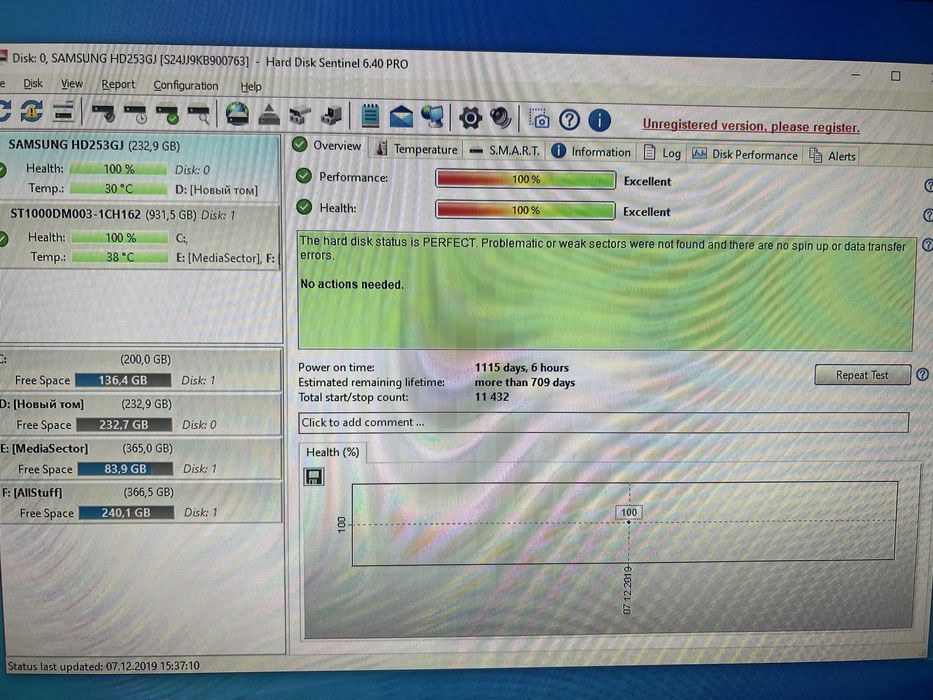
Task: Click the disk list panel toolbar icon
Action: 63,111
